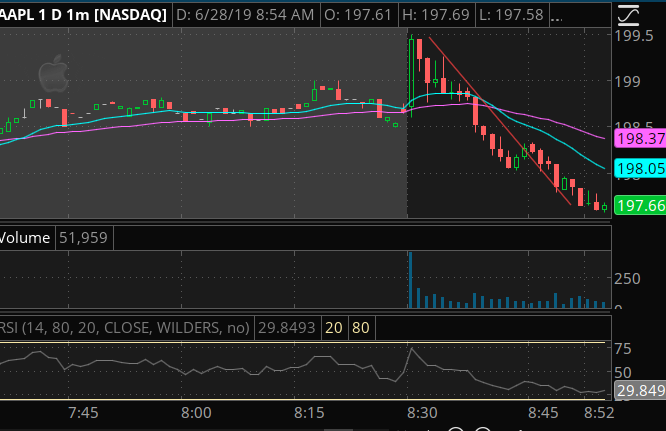Click the tall 8:30 volume spike bar
666x431 pixels.
coord(410,280)
